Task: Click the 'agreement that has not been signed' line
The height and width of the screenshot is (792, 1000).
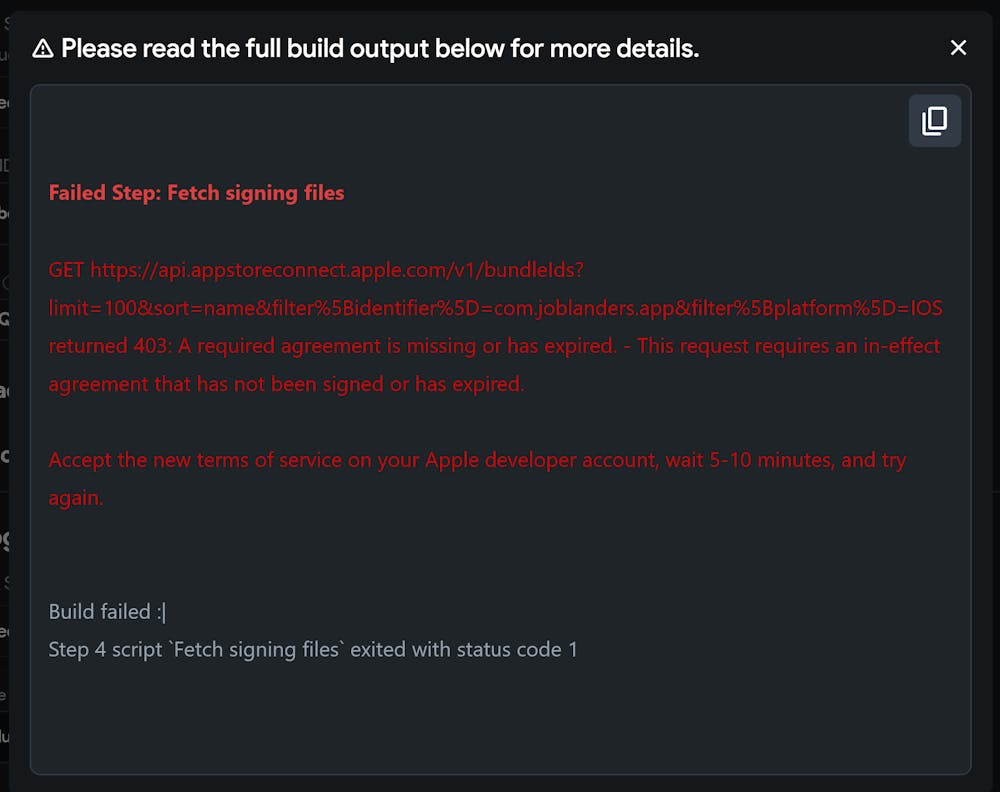Action: coord(286,384)
